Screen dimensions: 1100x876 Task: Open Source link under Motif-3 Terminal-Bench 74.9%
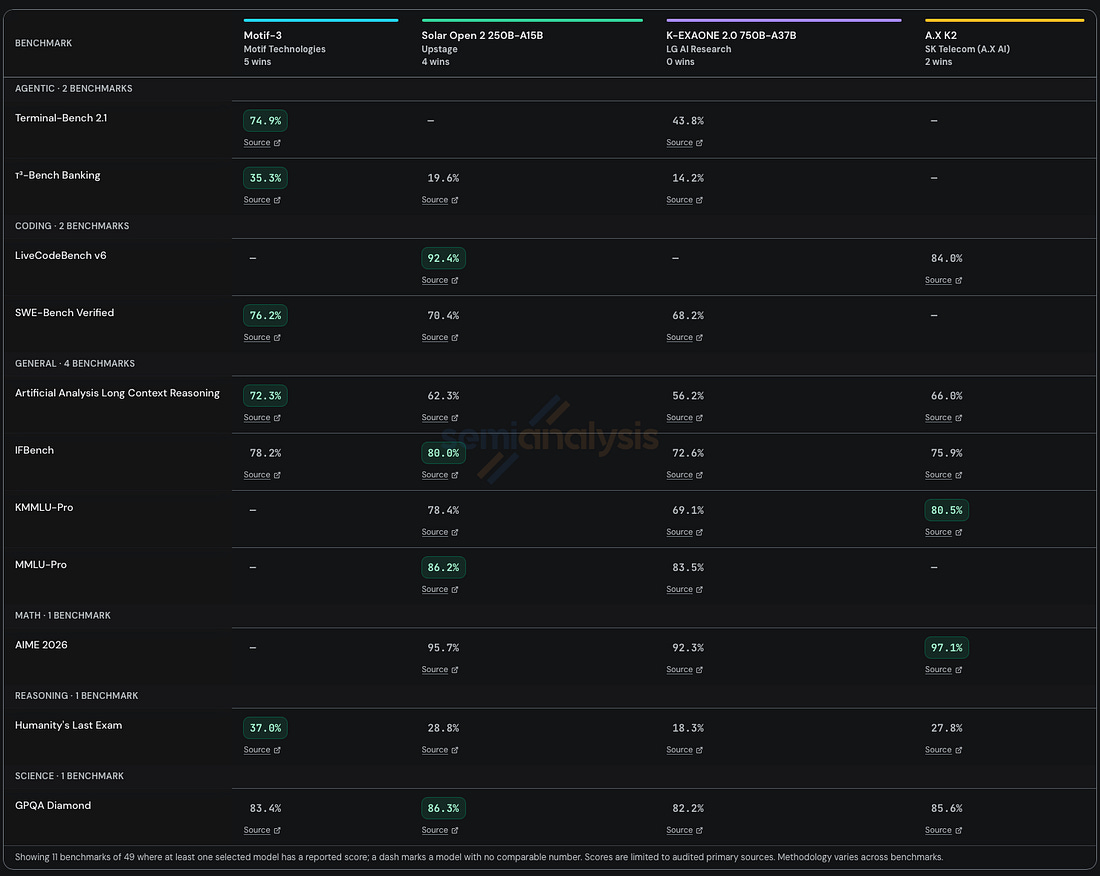[x=257, y=142]
